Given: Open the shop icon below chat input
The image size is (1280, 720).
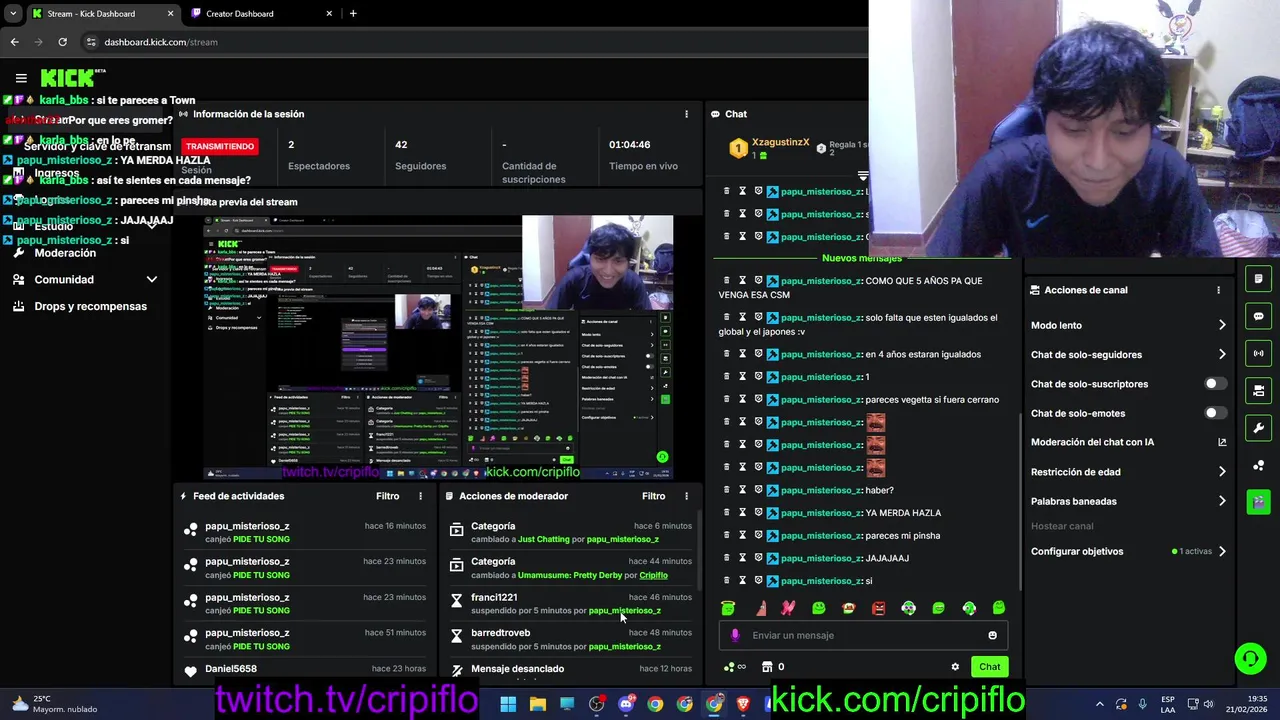Looking at the screenshot, I should (x=767, y=667).
